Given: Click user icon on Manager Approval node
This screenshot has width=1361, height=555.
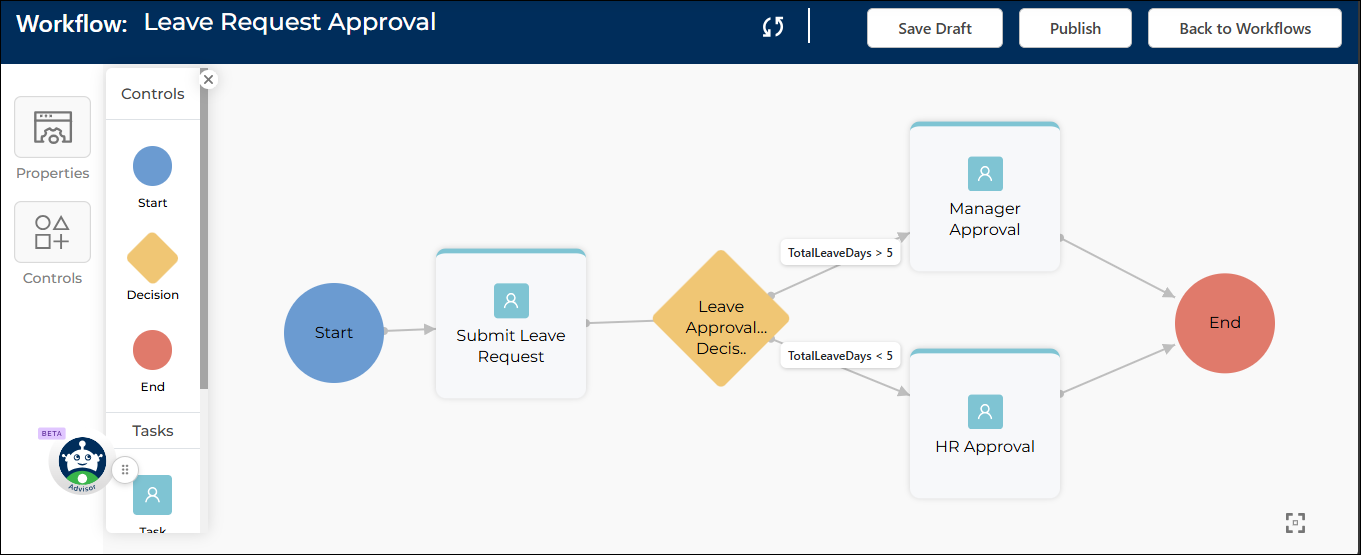Looking at the screenshot, I should pos(985,174).
